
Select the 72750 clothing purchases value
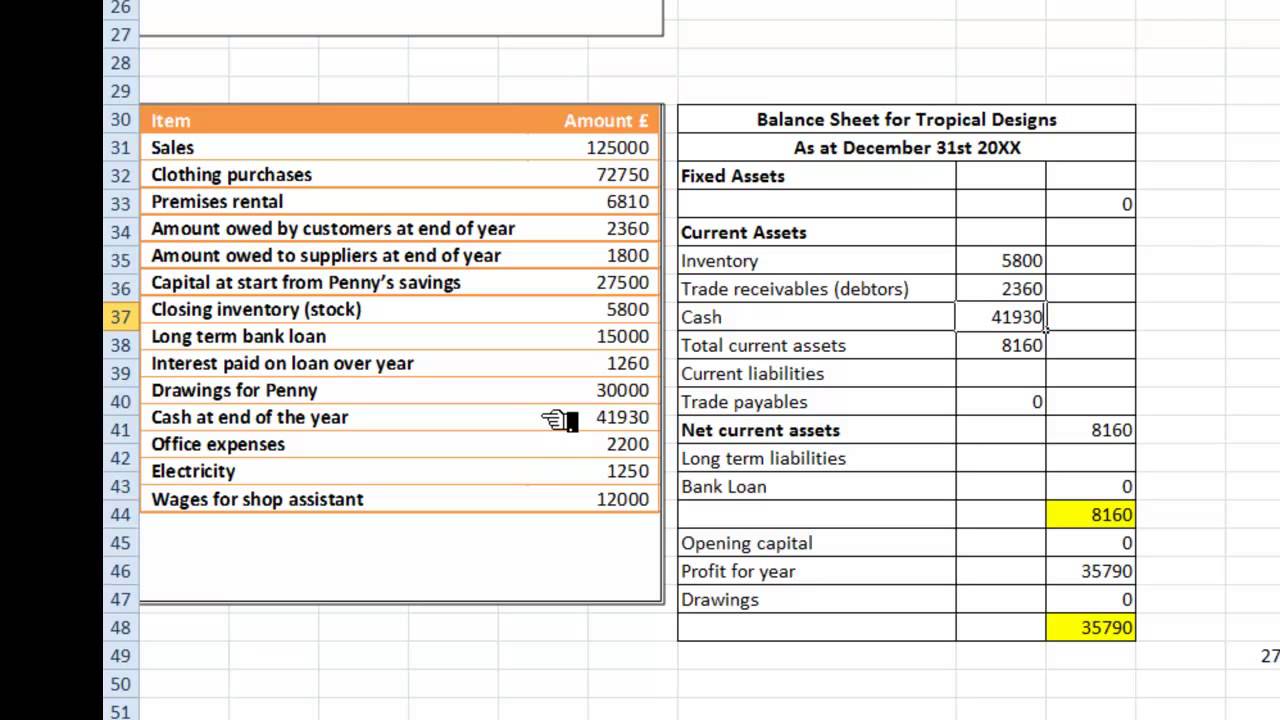[x=622, y=174]
